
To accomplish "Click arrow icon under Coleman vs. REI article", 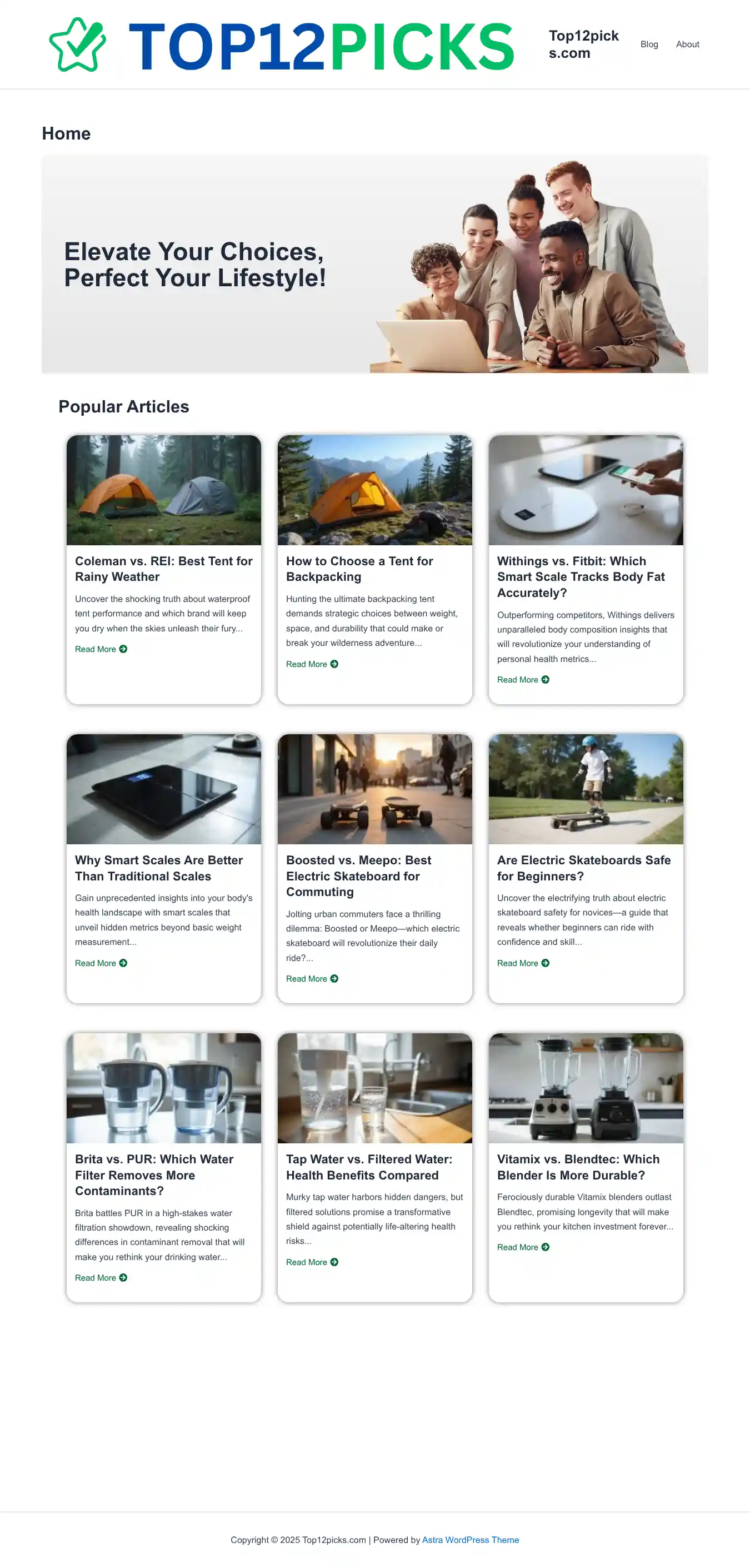I will [123, 649].
